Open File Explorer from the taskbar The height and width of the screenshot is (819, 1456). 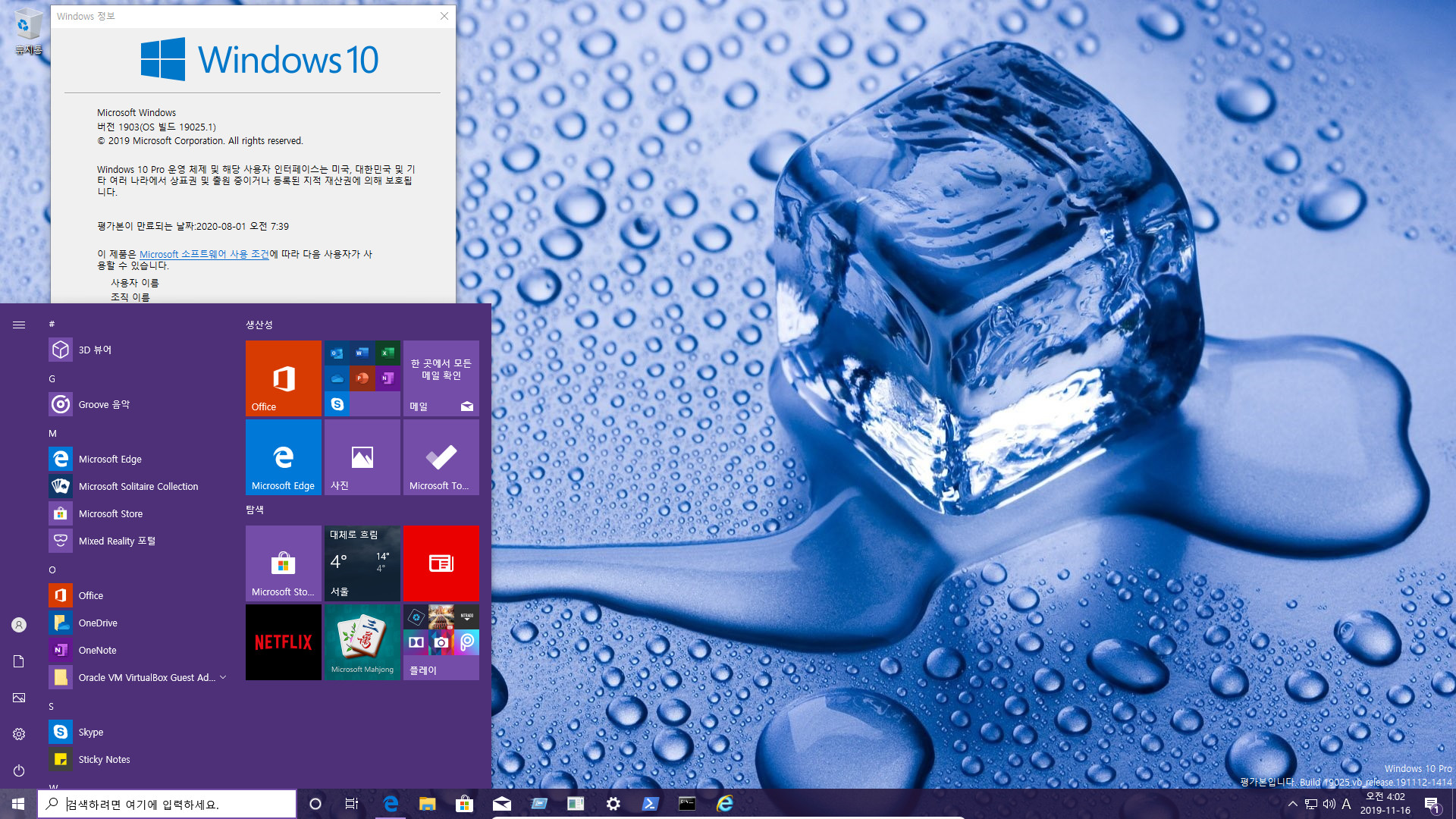[x=427, y=804]
